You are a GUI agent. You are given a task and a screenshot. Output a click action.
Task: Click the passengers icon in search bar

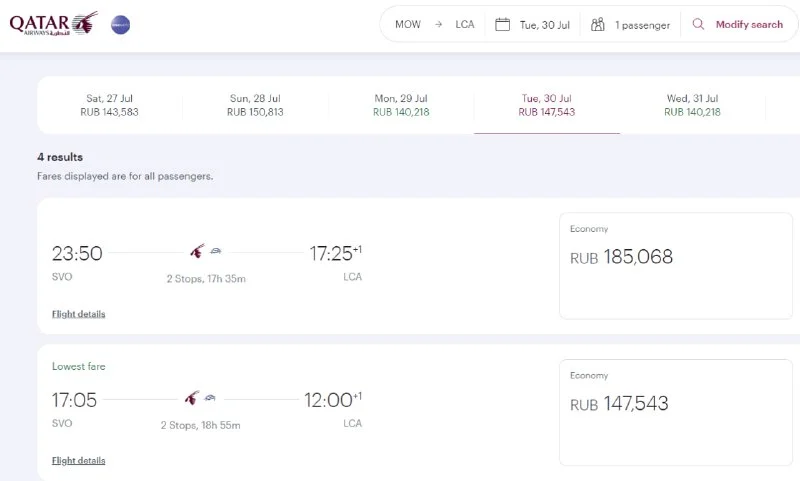tap(598, 24)
